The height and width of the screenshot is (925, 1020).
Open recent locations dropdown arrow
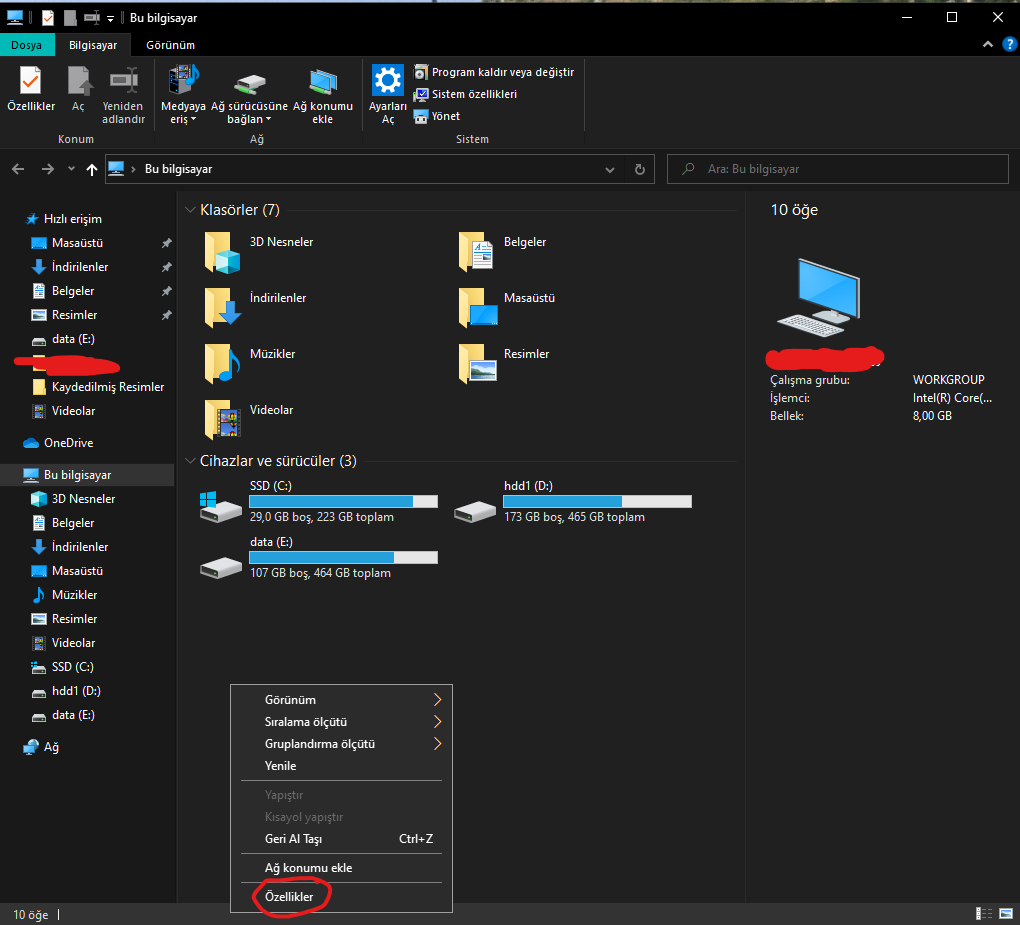[71, 169]
